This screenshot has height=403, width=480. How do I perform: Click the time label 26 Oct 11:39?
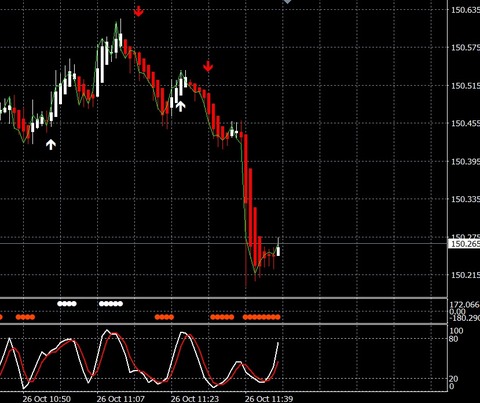tap(269, 399)
